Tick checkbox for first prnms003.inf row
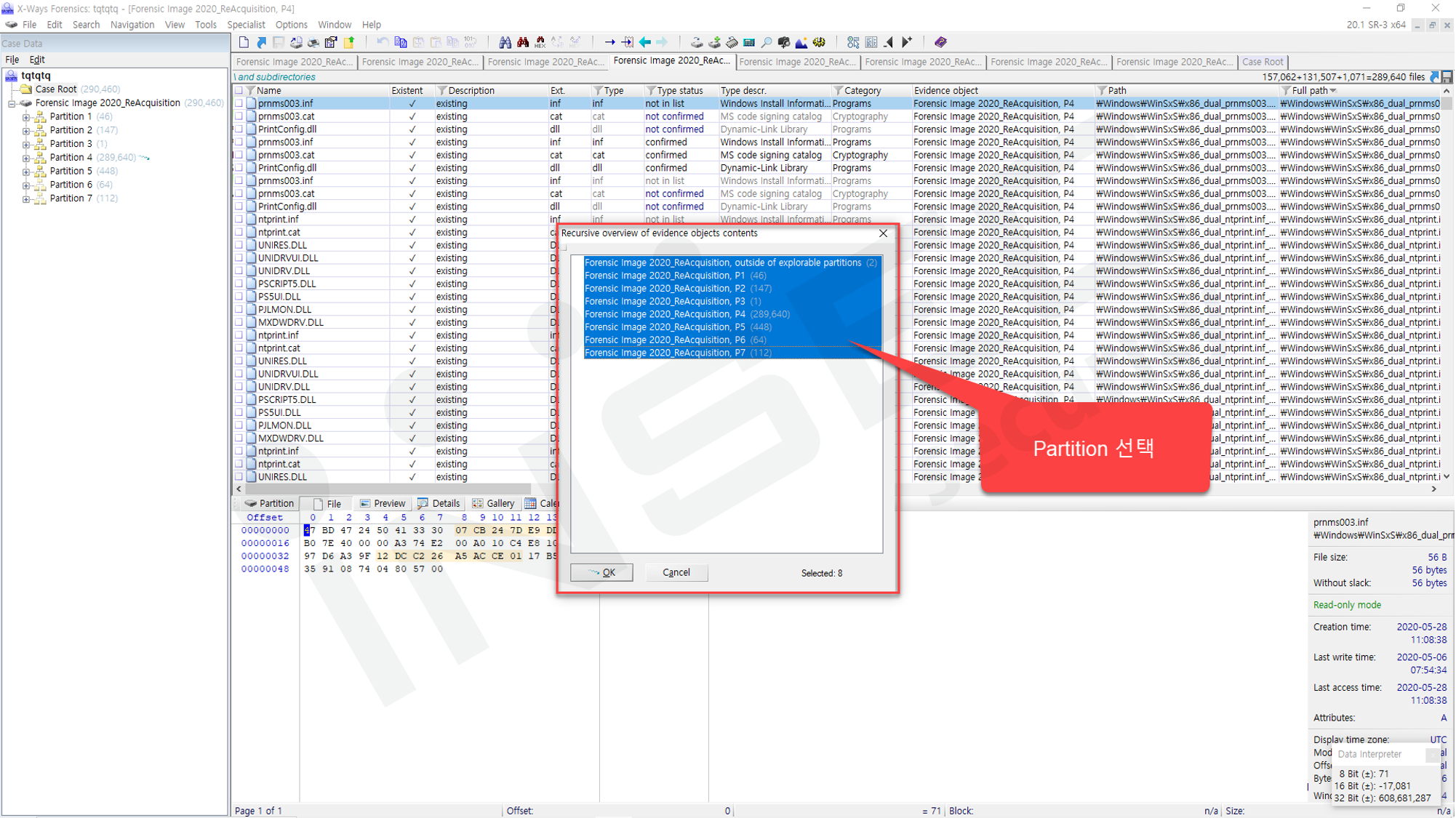This screenshot has height=818, width=1456. 239,104
